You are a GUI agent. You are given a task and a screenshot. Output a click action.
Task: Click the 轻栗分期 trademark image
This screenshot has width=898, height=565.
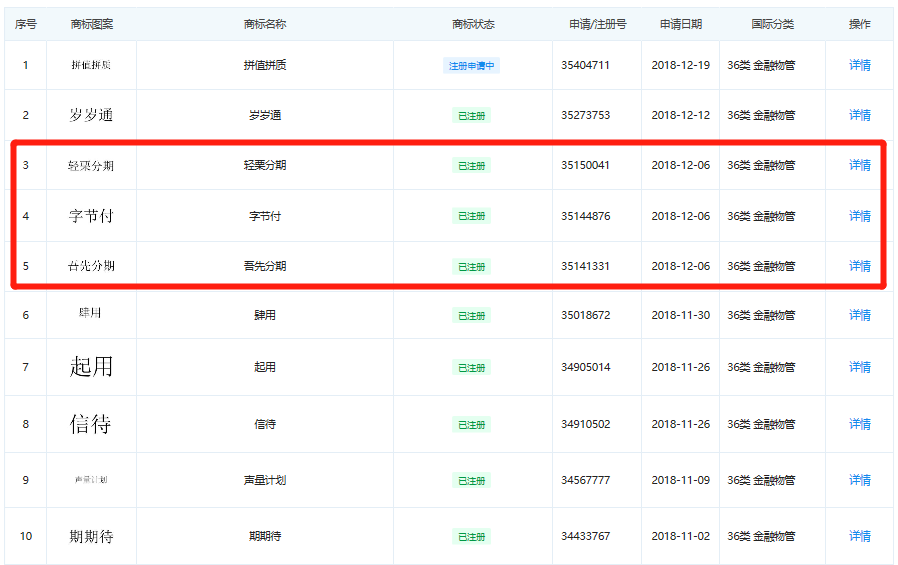pos(91,166)
